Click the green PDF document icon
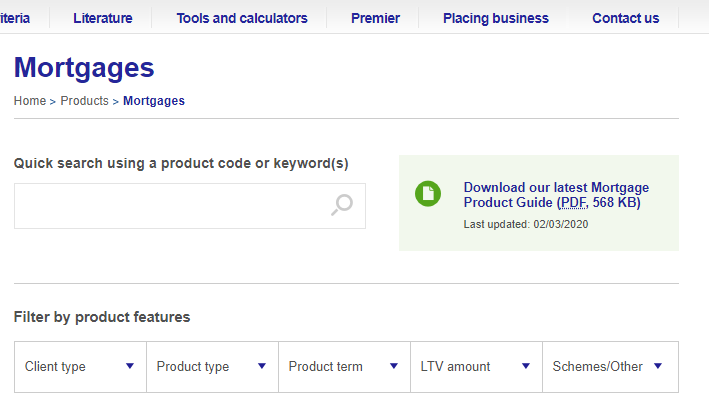 pyautogui.click(x=428, y=194)
